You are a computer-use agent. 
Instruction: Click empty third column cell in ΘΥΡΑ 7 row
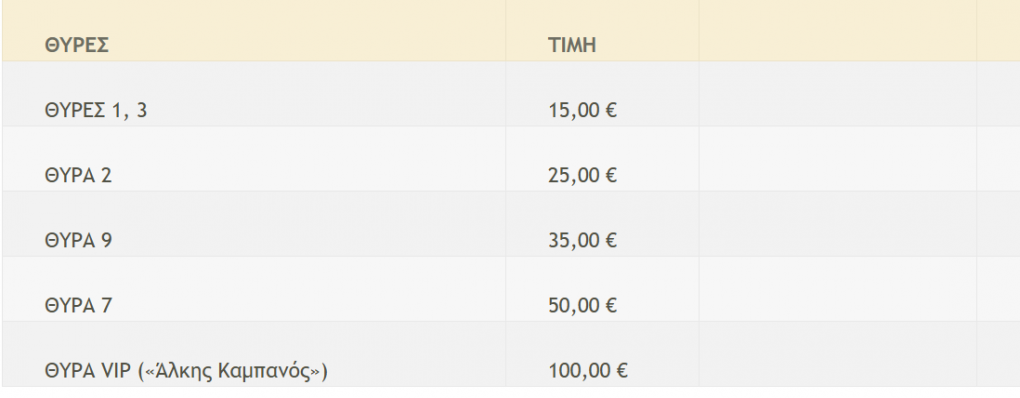[838, 289]
